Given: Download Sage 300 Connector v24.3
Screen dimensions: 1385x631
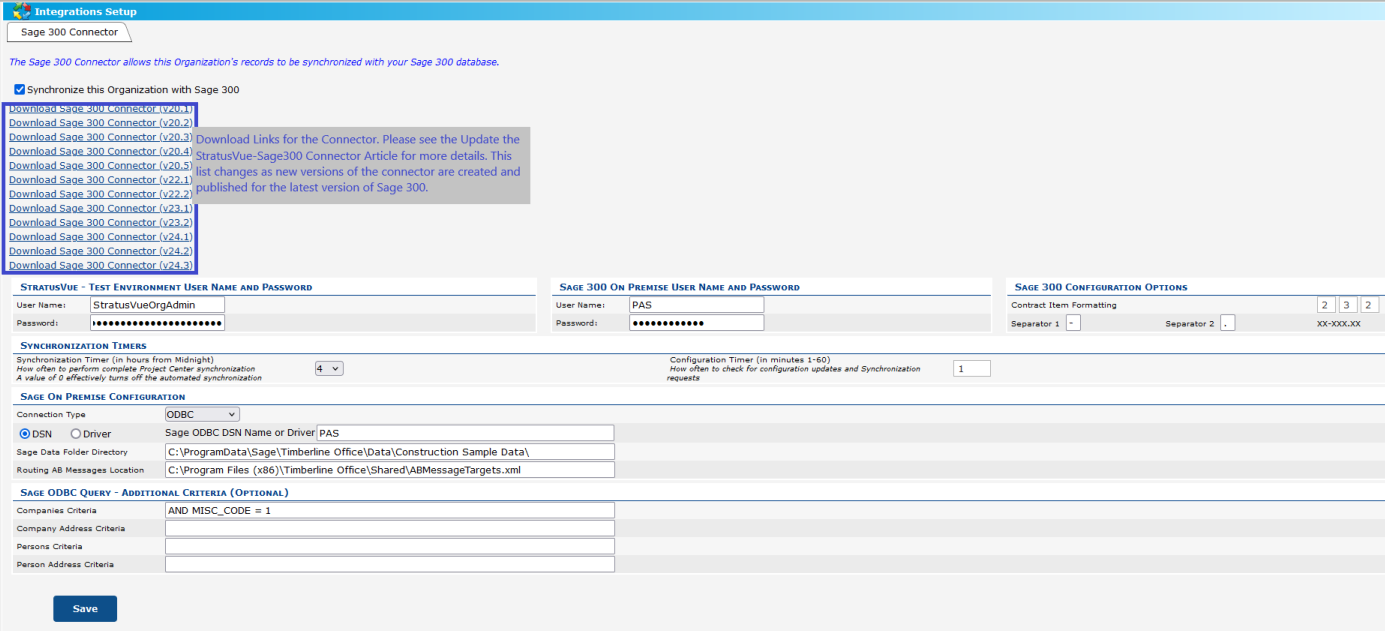Looking at the screenshot, I should tap(101, 265).
